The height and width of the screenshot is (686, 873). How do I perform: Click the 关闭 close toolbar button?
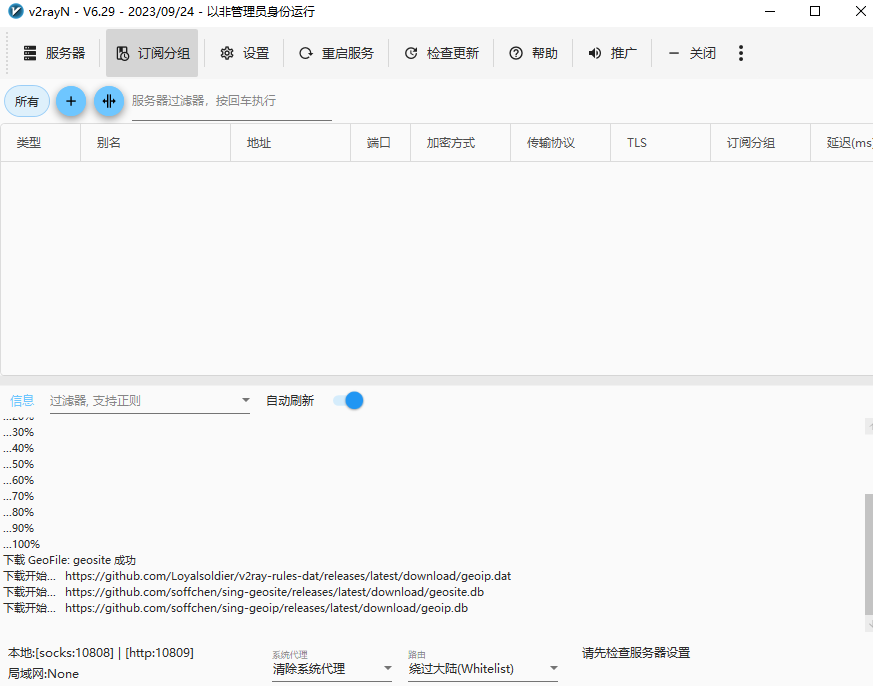[x=691, y=53]
